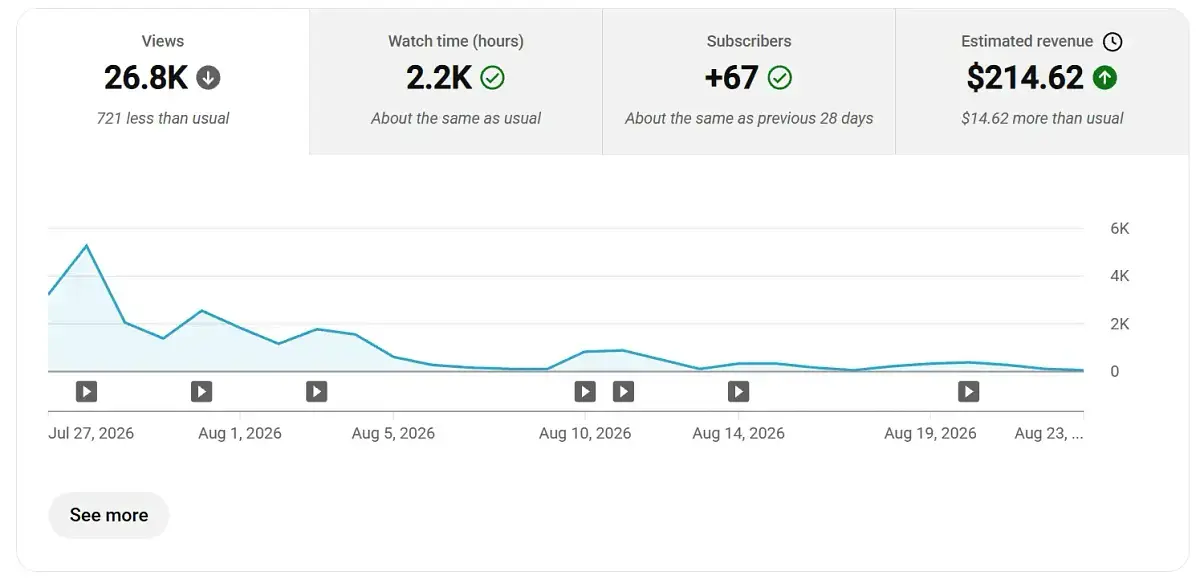
Task: Click the video publish marker before Aug 5
Action: 317,391
